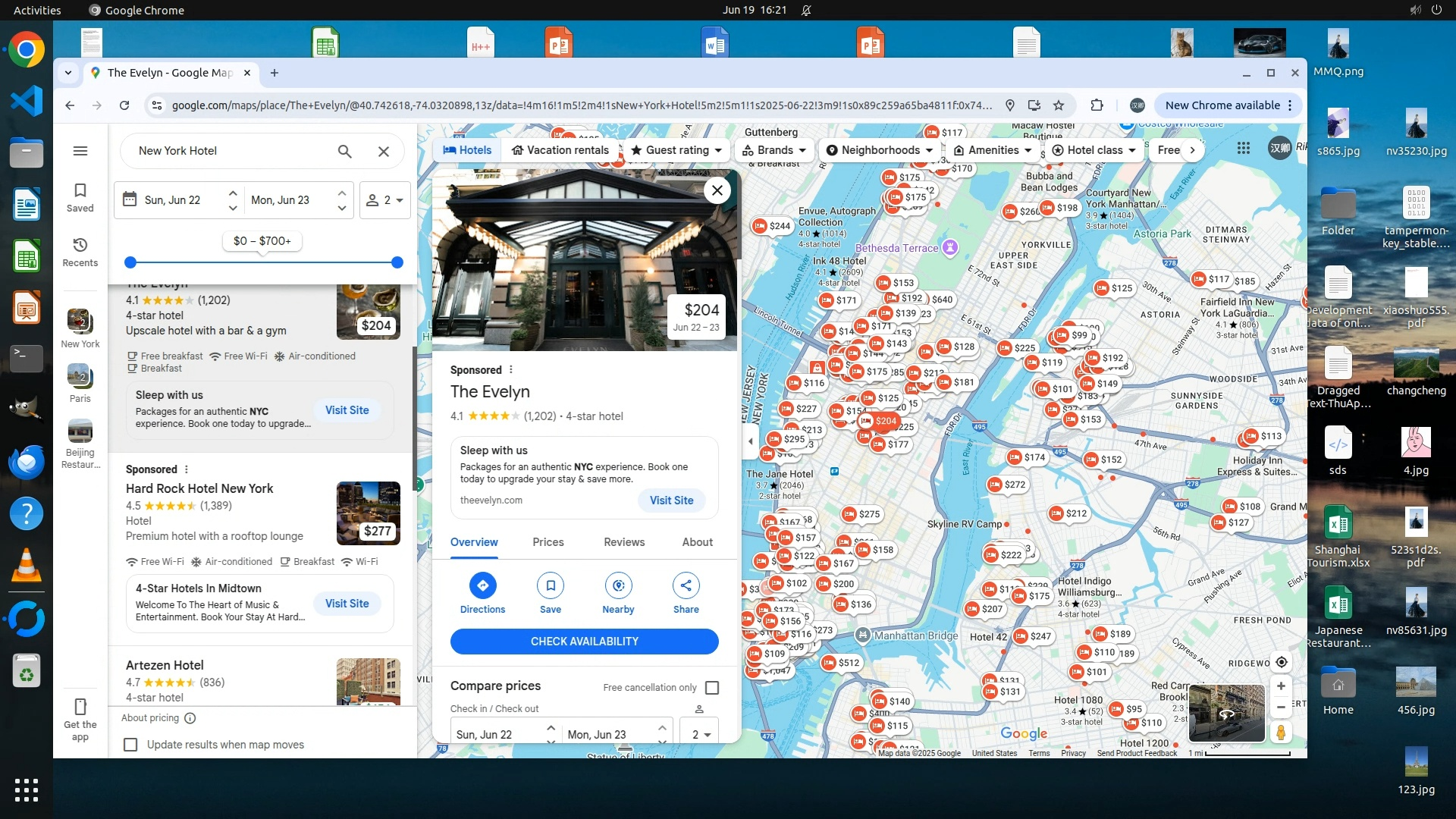The height and width of the screenshot is (819, 1456).
Task: Expand the Guest rating dropdown
Action: (676, 150)
